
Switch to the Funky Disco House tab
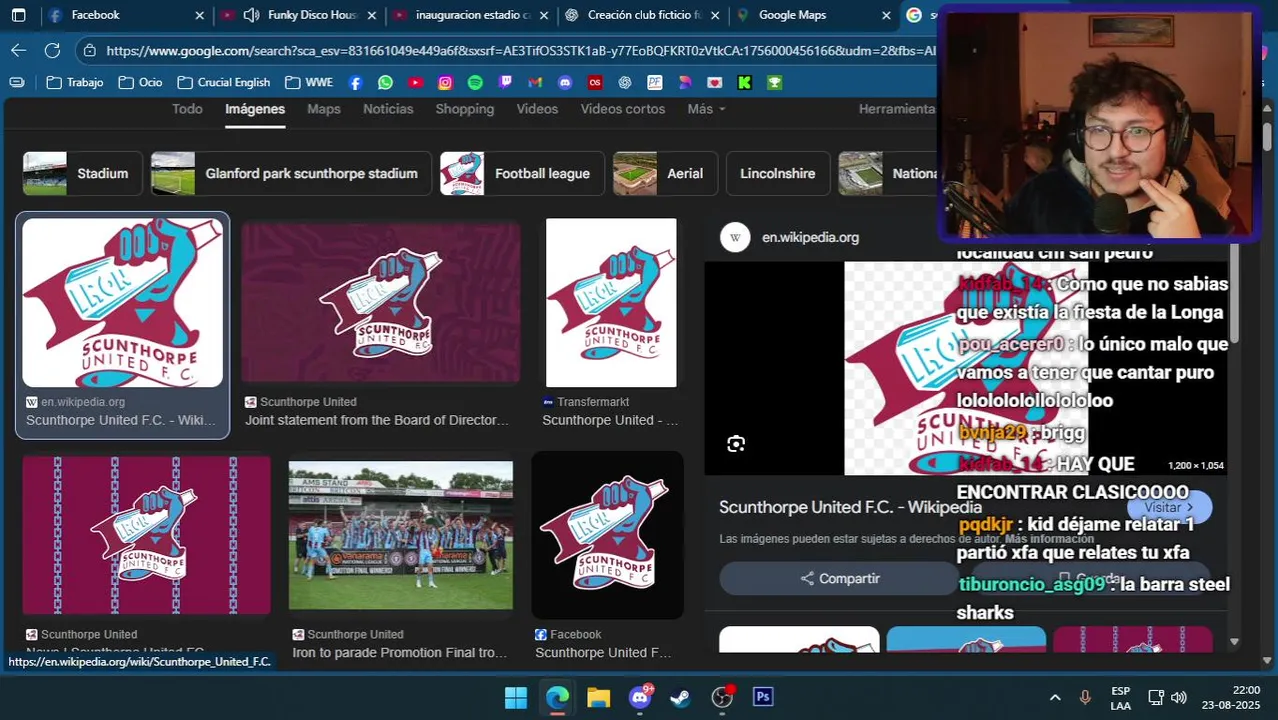pyautogui.click(x=299, y=15)
